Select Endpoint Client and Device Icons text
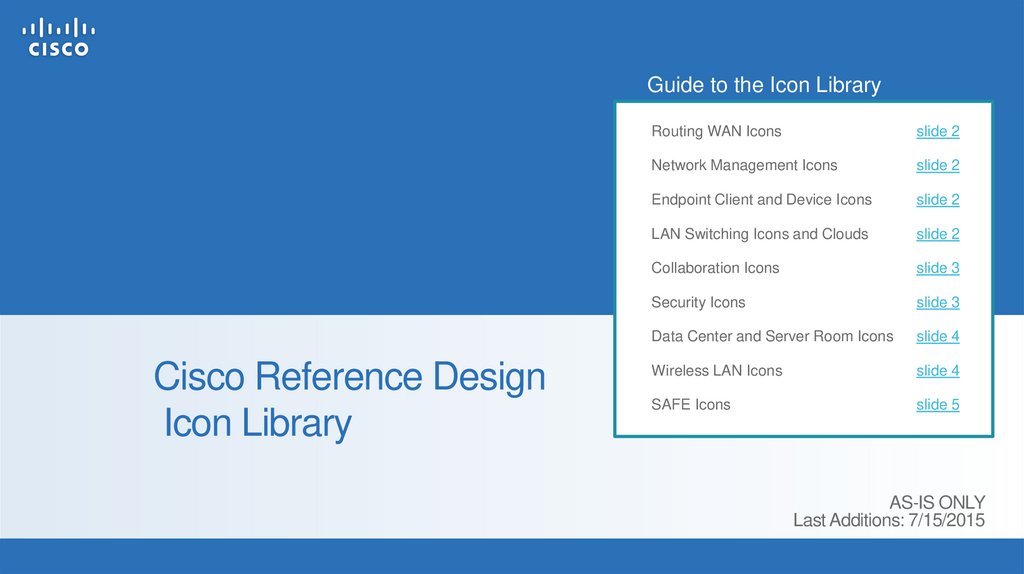This screenshot has height=574, width=1024. point(761,200)
